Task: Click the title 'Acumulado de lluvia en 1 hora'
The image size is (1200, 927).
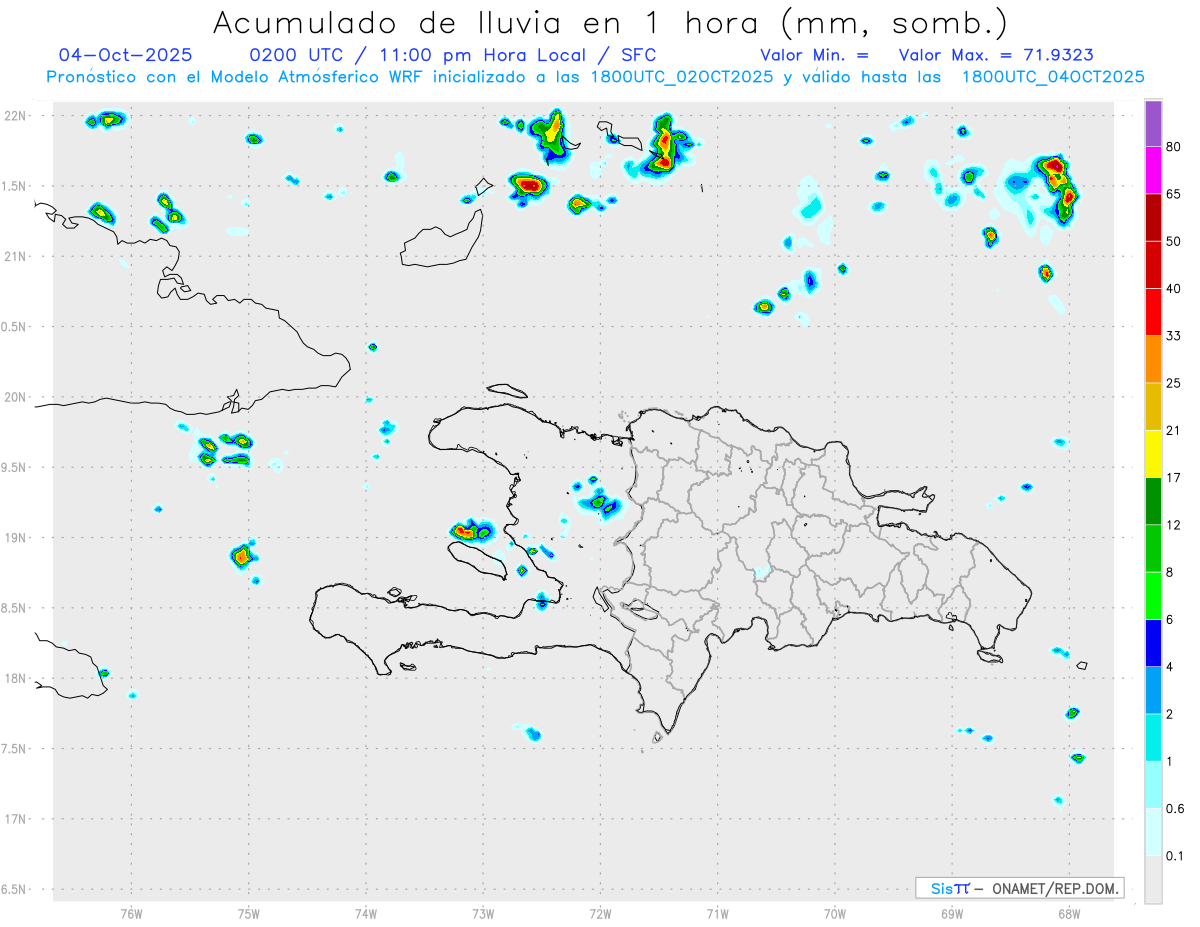Action: 489,22
